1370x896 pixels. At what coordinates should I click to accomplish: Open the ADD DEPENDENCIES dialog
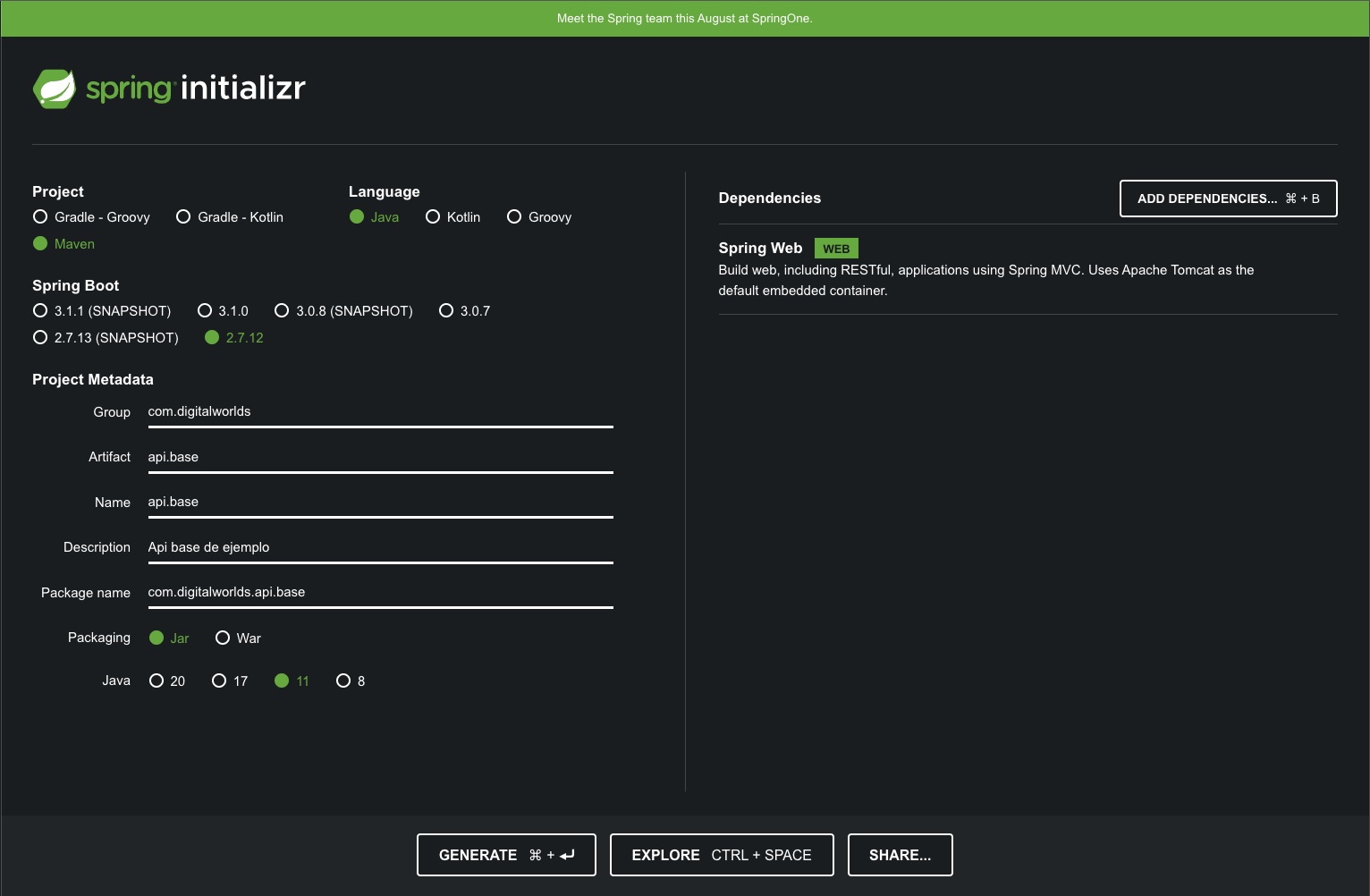click(1228, 198)
